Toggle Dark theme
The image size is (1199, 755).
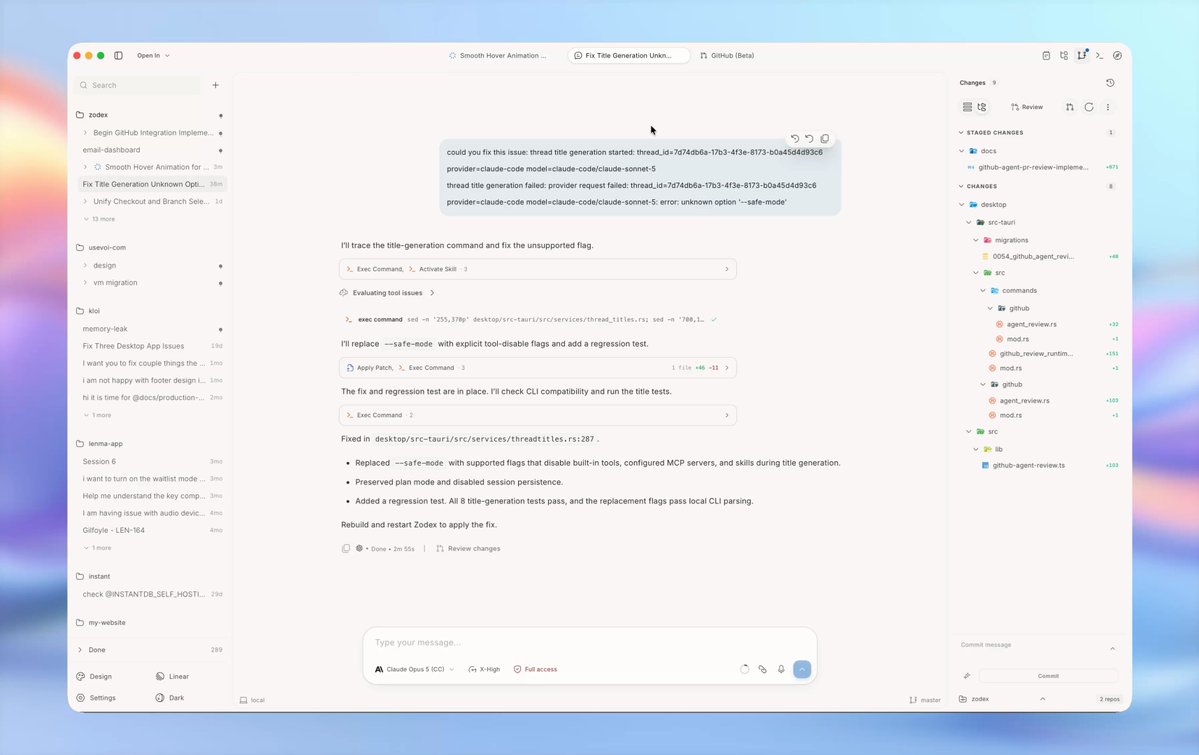point(170,698)
